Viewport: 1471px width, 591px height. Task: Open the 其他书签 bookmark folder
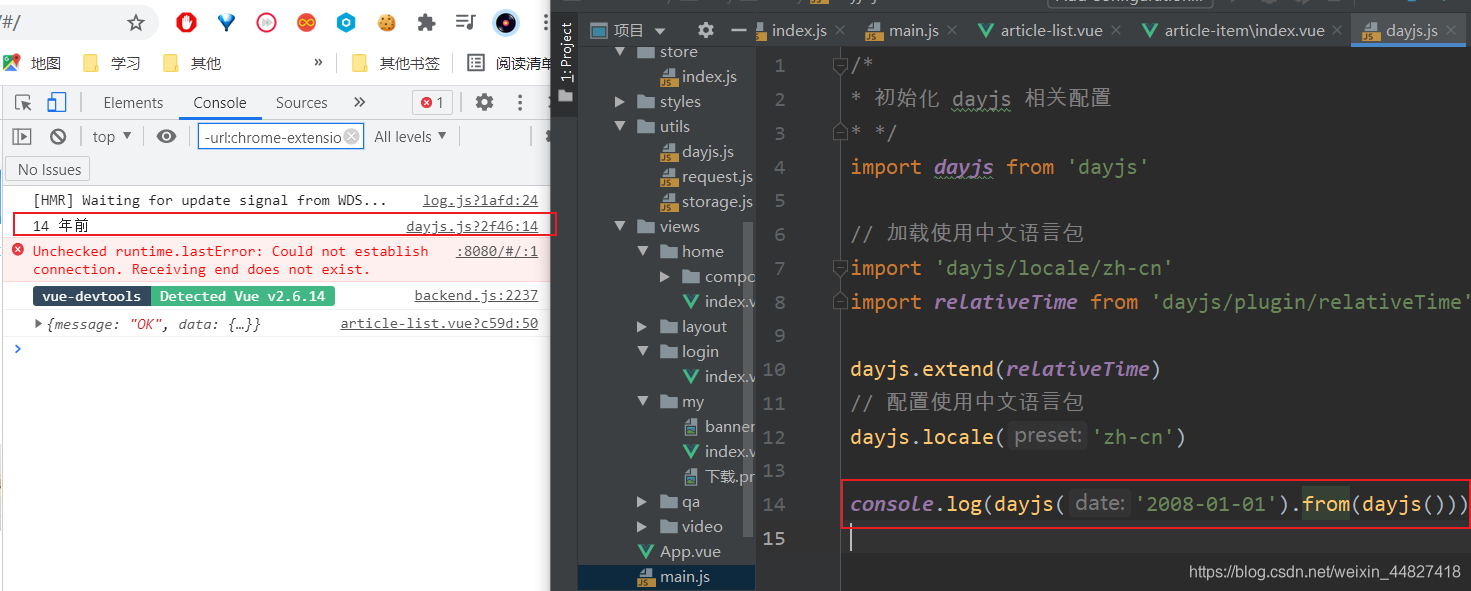point(396,63)
